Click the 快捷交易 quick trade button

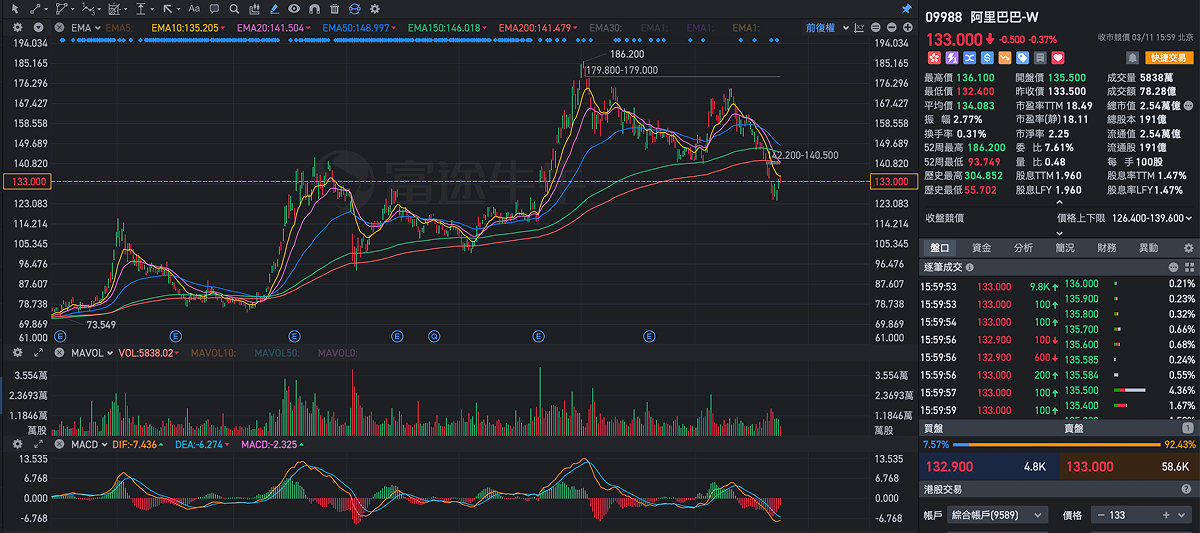tap(1169, 58)
